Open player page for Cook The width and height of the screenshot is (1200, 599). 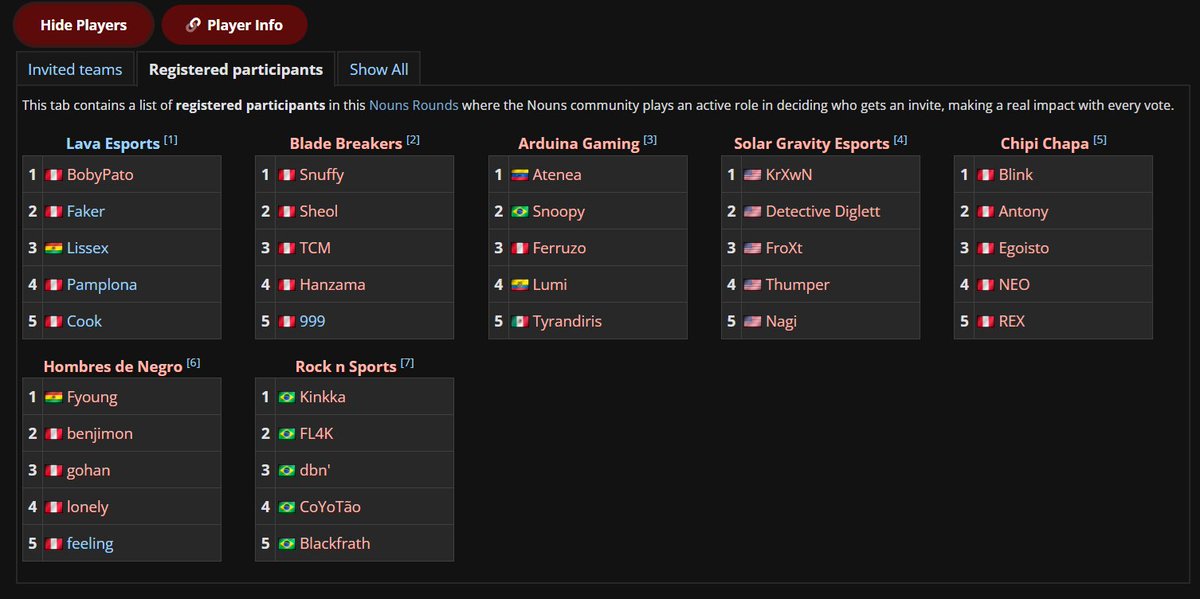pyautogui.click(x=84, y=321)
